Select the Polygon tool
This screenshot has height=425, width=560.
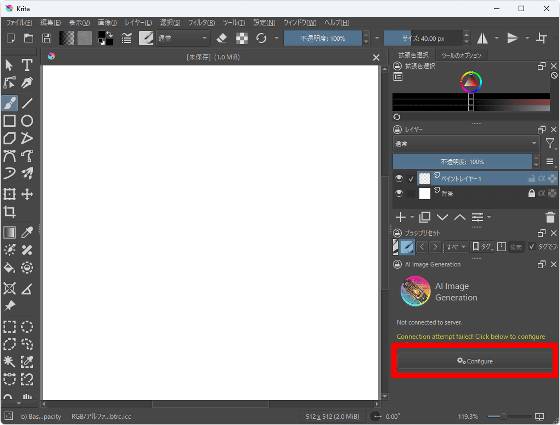[9, 138]
